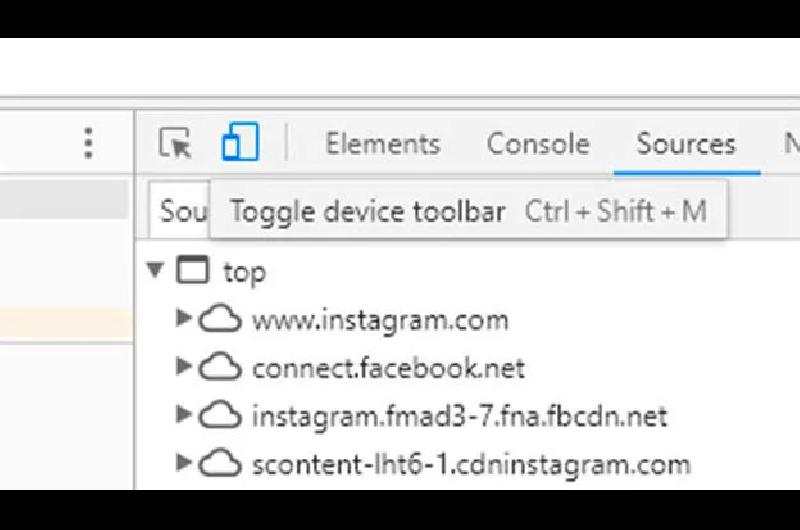Expand the www.instagram.com domain node
Image resolution: width=800 pixels, height=530 pixels.
coord(183,317)
